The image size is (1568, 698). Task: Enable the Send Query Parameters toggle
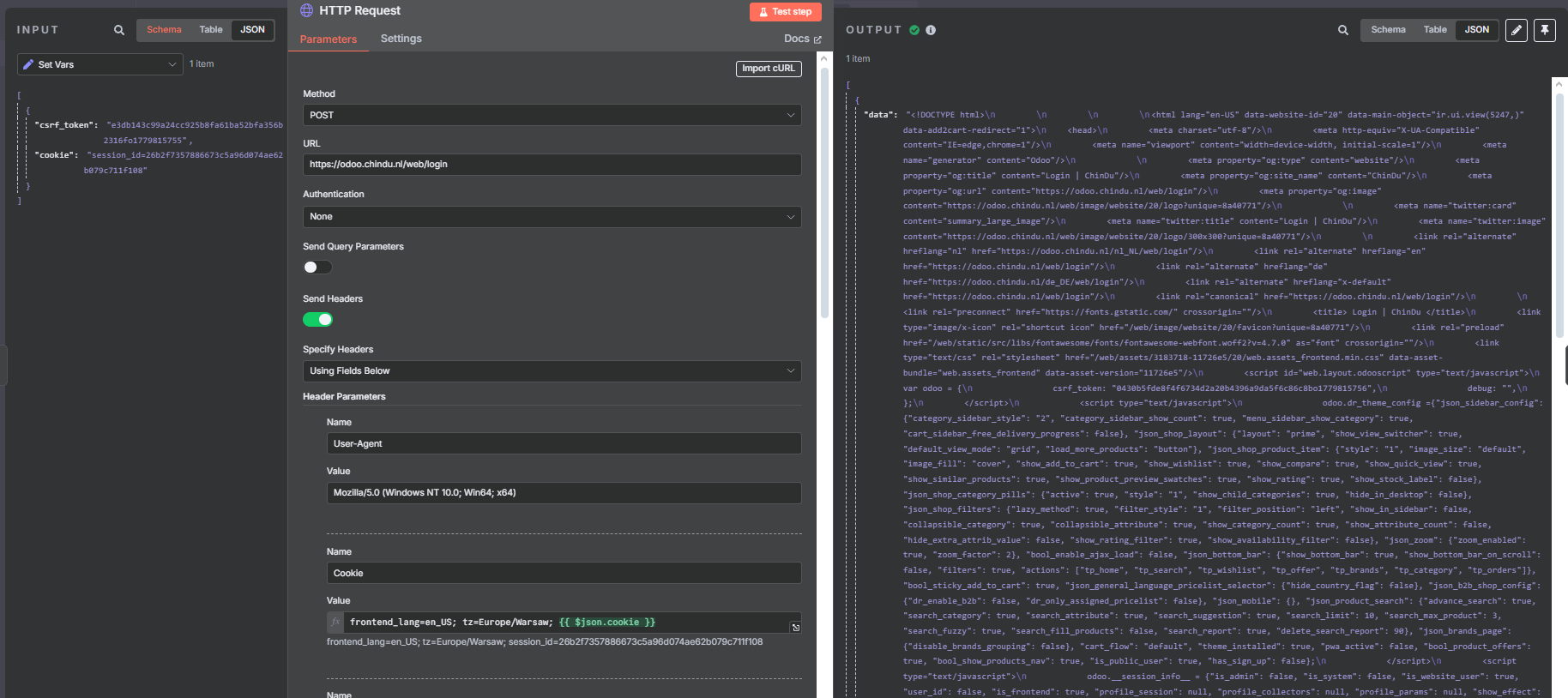coord(317,268)
